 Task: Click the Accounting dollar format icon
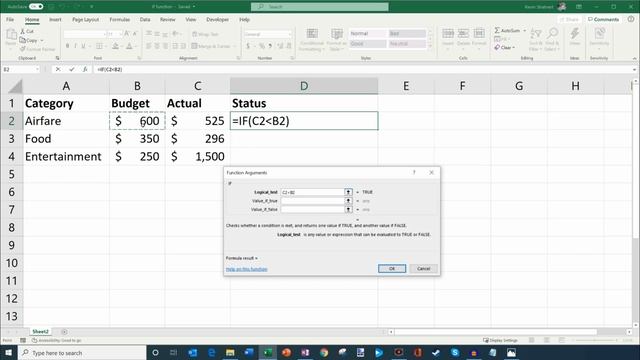(x=248, y=46)
